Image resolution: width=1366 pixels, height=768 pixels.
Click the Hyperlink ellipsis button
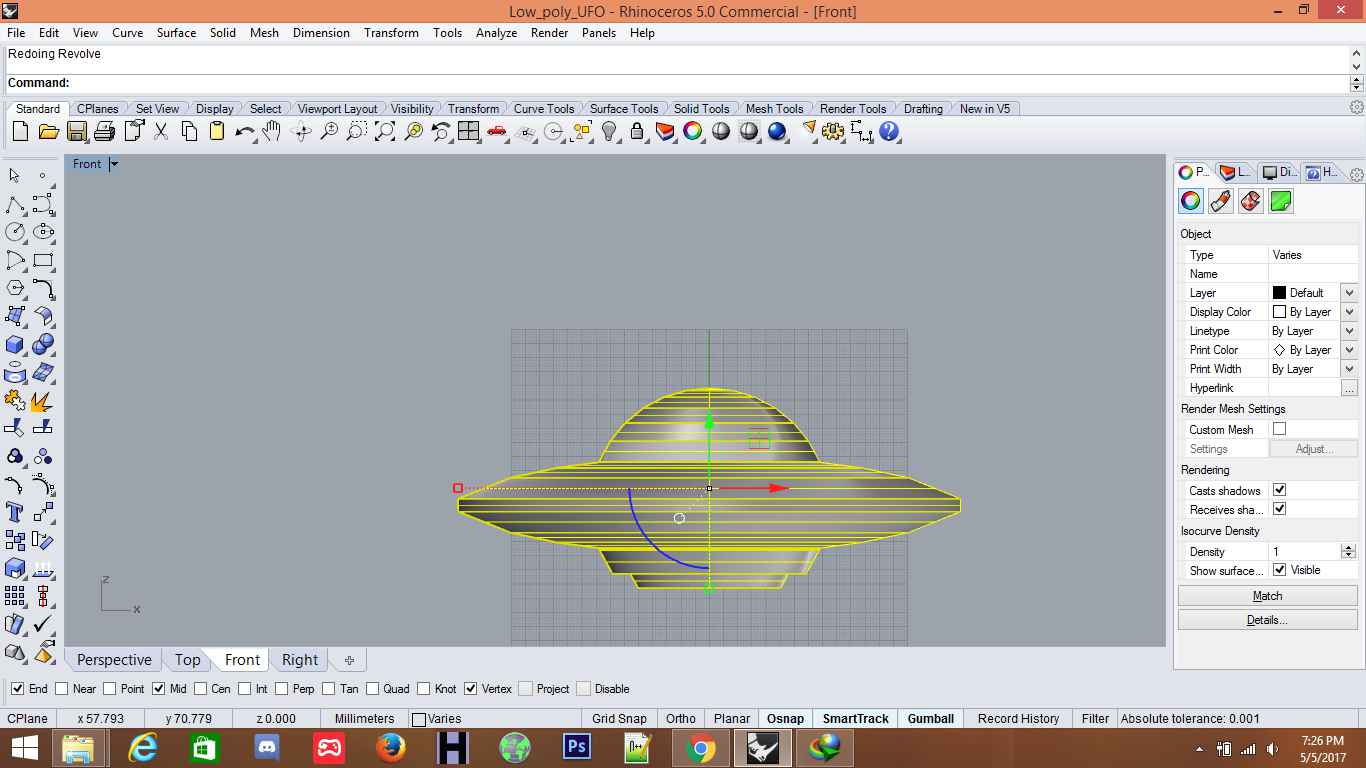coord(1349,388)
